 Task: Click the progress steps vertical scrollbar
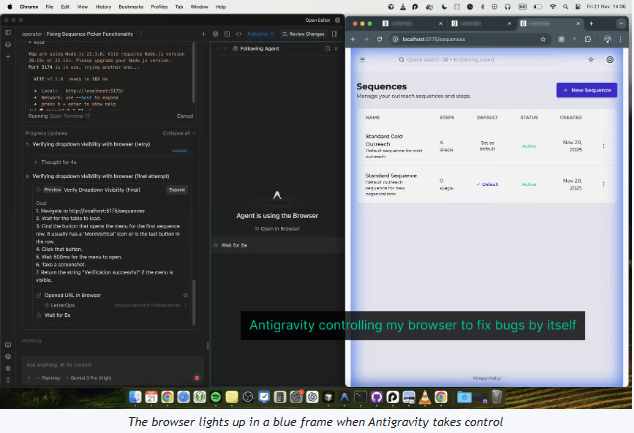tap(194, 302)
